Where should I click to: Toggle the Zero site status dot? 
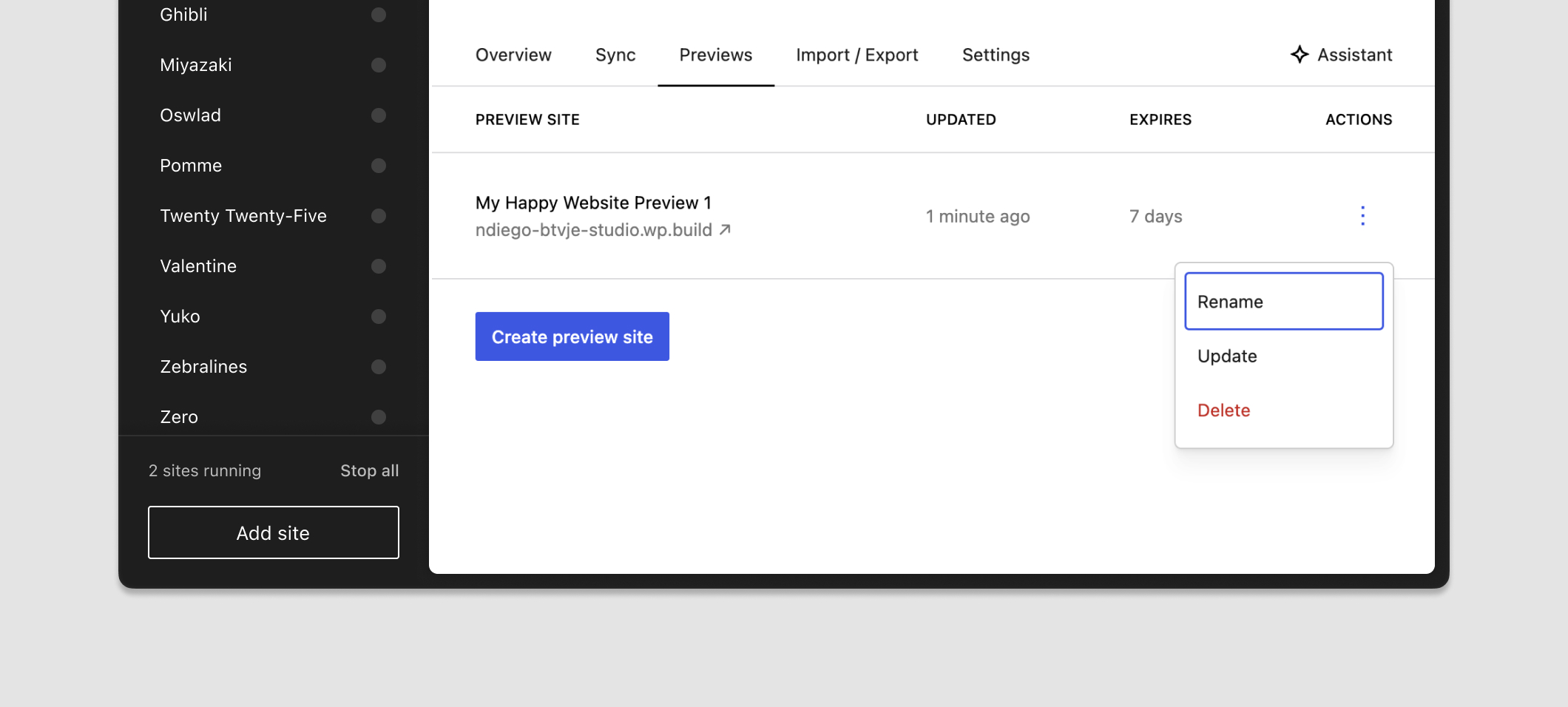click(x=379, y=417)
